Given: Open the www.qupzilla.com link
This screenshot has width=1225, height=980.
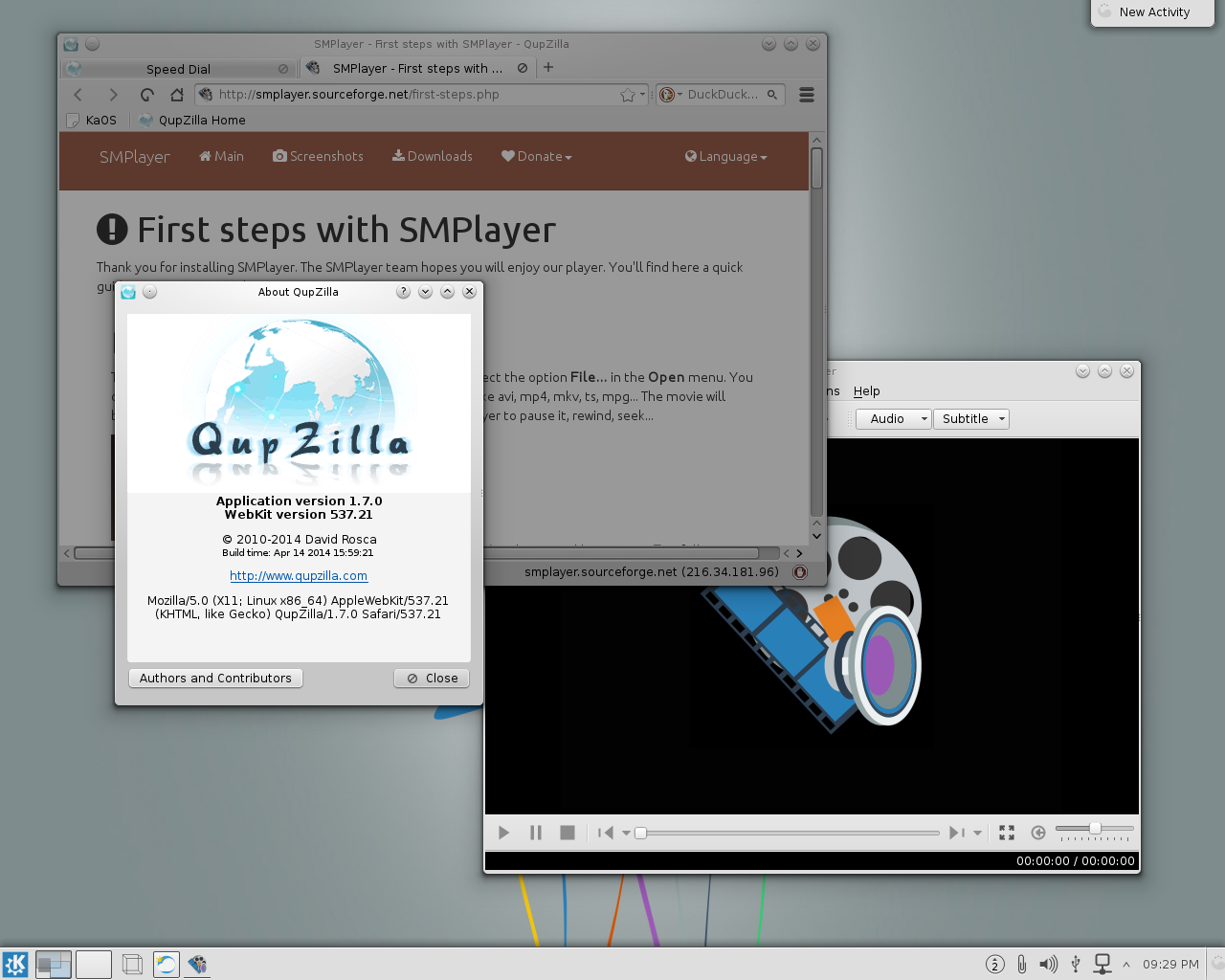Looking at the screenshot, I should 299,575.
